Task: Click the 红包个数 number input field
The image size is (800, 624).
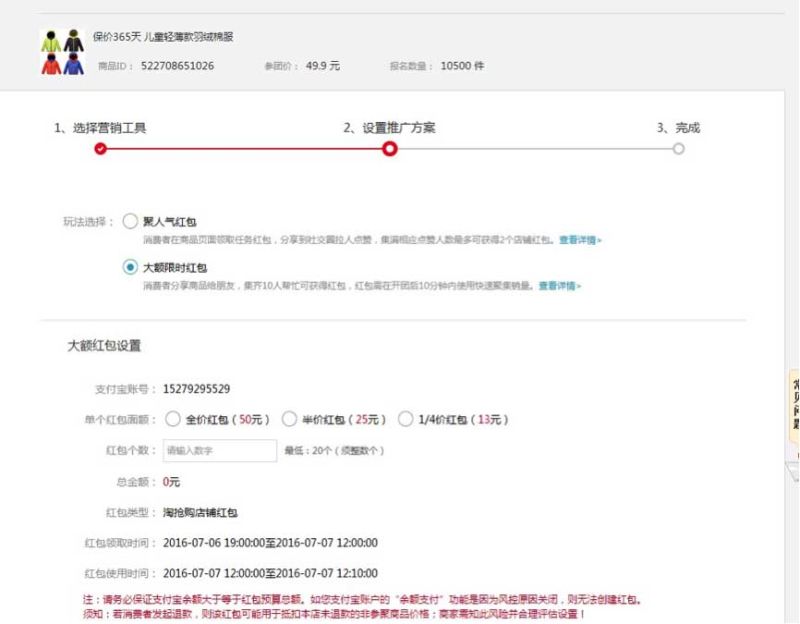Action: (x=218, y=451)
